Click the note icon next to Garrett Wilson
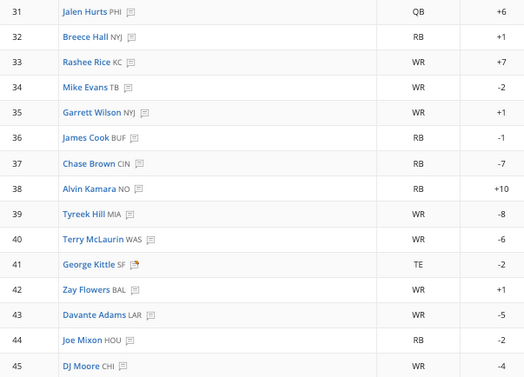Screen dimensions: 524x377 (x=144, y=113)
